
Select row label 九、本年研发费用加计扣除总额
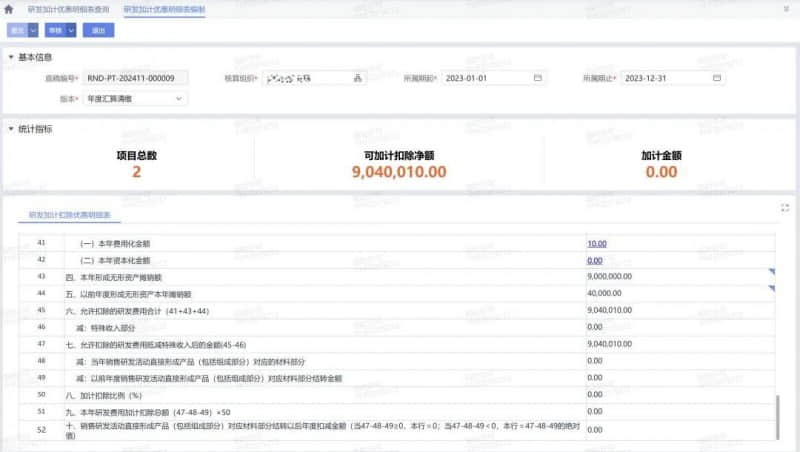pos(148,412)
